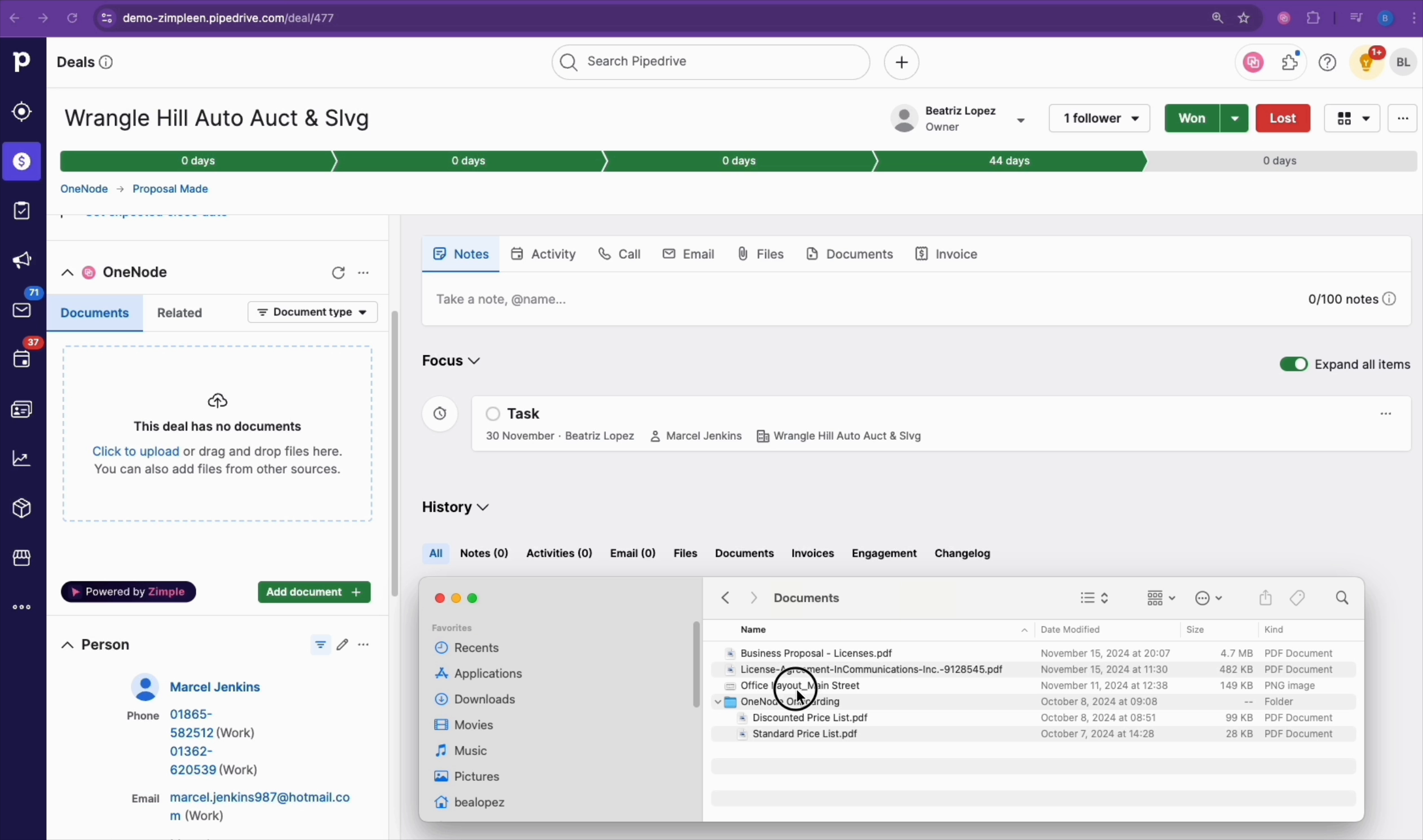
Task: Switch to Invoice tab
Action: click(x=947, y=254)
